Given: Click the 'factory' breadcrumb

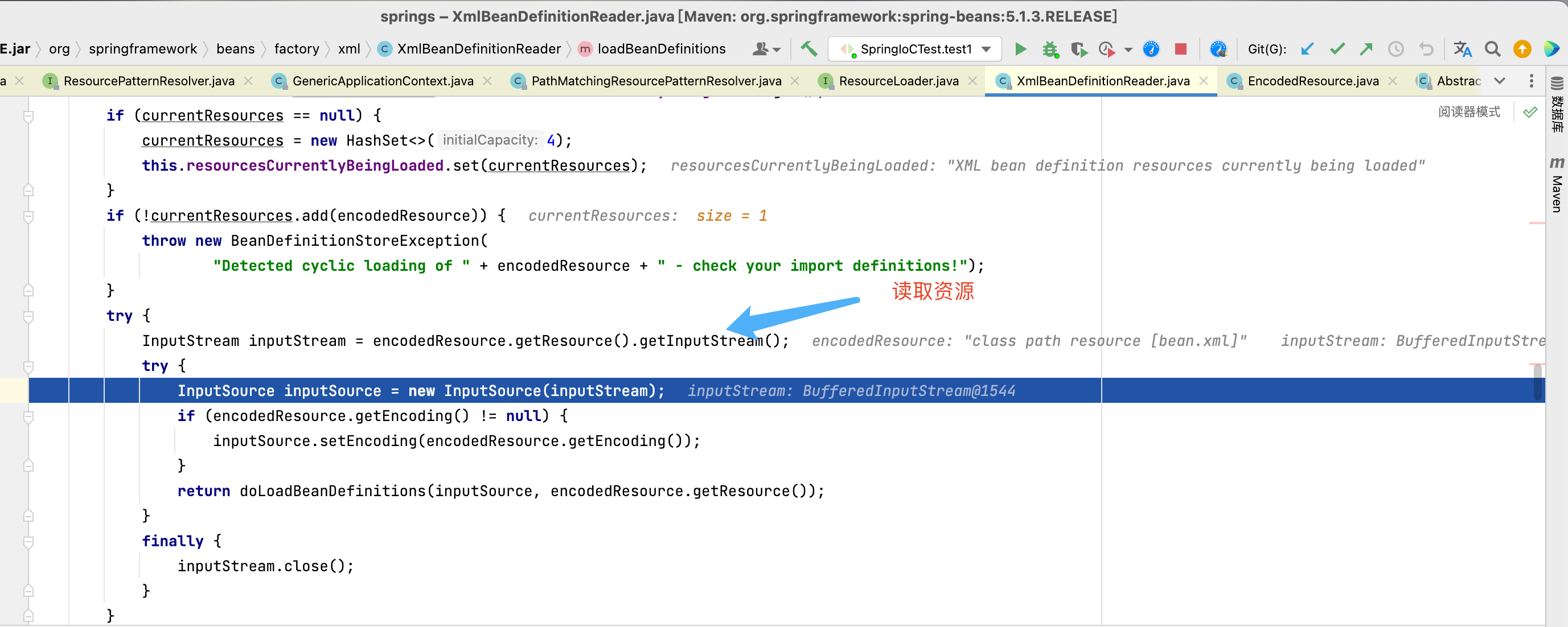Looking at the screenshot, I should pos(297,49).
